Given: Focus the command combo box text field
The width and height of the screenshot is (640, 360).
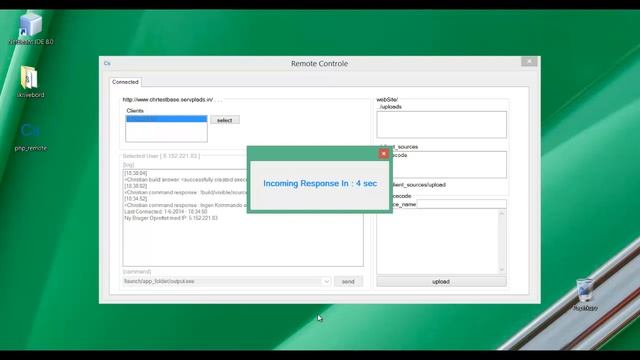Looking at the screenshot, I should click(x=223, y=281).
